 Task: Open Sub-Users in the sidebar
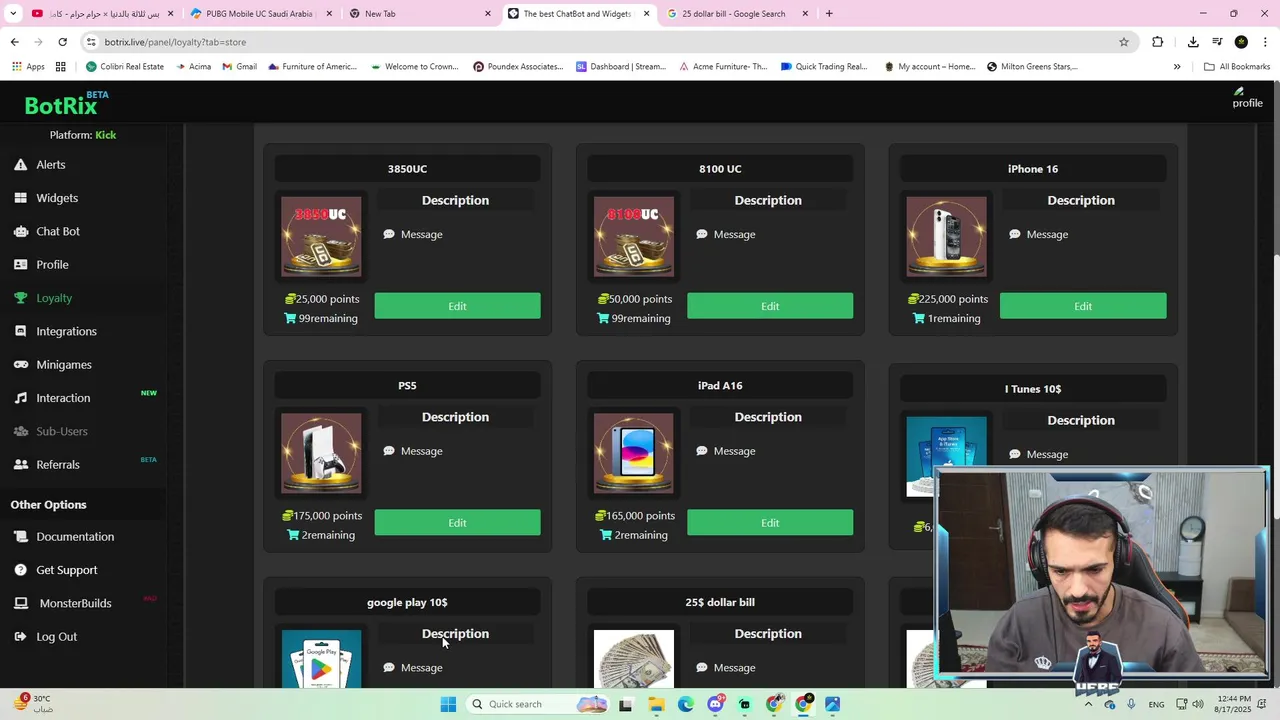[61, 431]
